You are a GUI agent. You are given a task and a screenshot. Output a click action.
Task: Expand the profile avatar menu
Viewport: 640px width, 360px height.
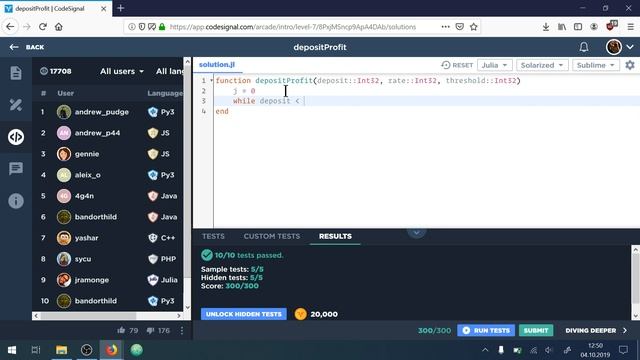pyautogui.click(x=620, y=47)
